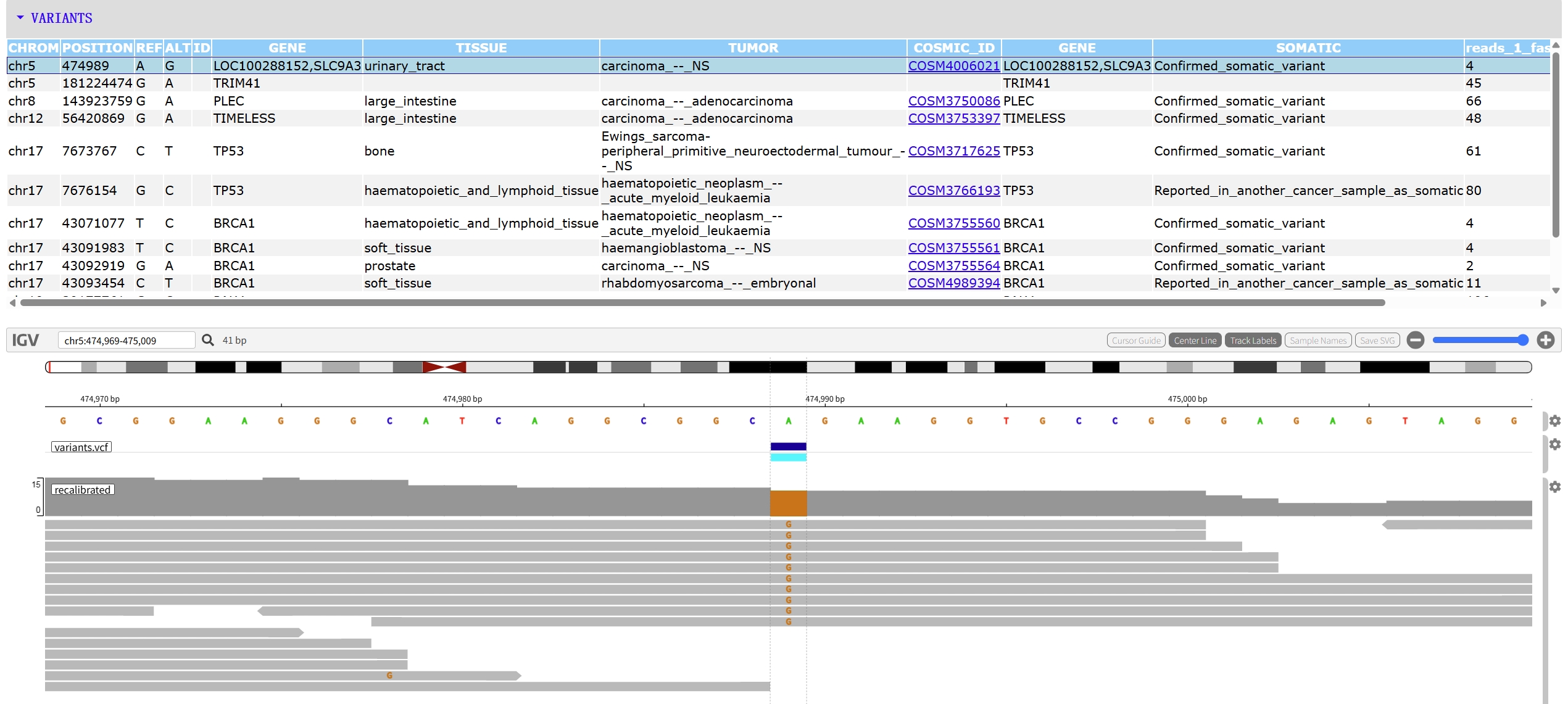Click the IGV locus search magnifier icon
The height and width of the screenshot is (704, 1568).
pyautogui.click(x=208, y=340)
